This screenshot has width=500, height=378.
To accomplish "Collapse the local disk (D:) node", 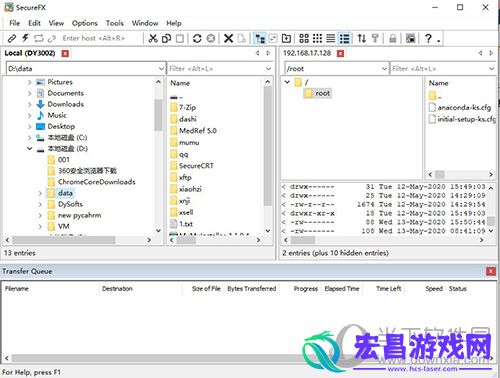I will coord(30,149).
